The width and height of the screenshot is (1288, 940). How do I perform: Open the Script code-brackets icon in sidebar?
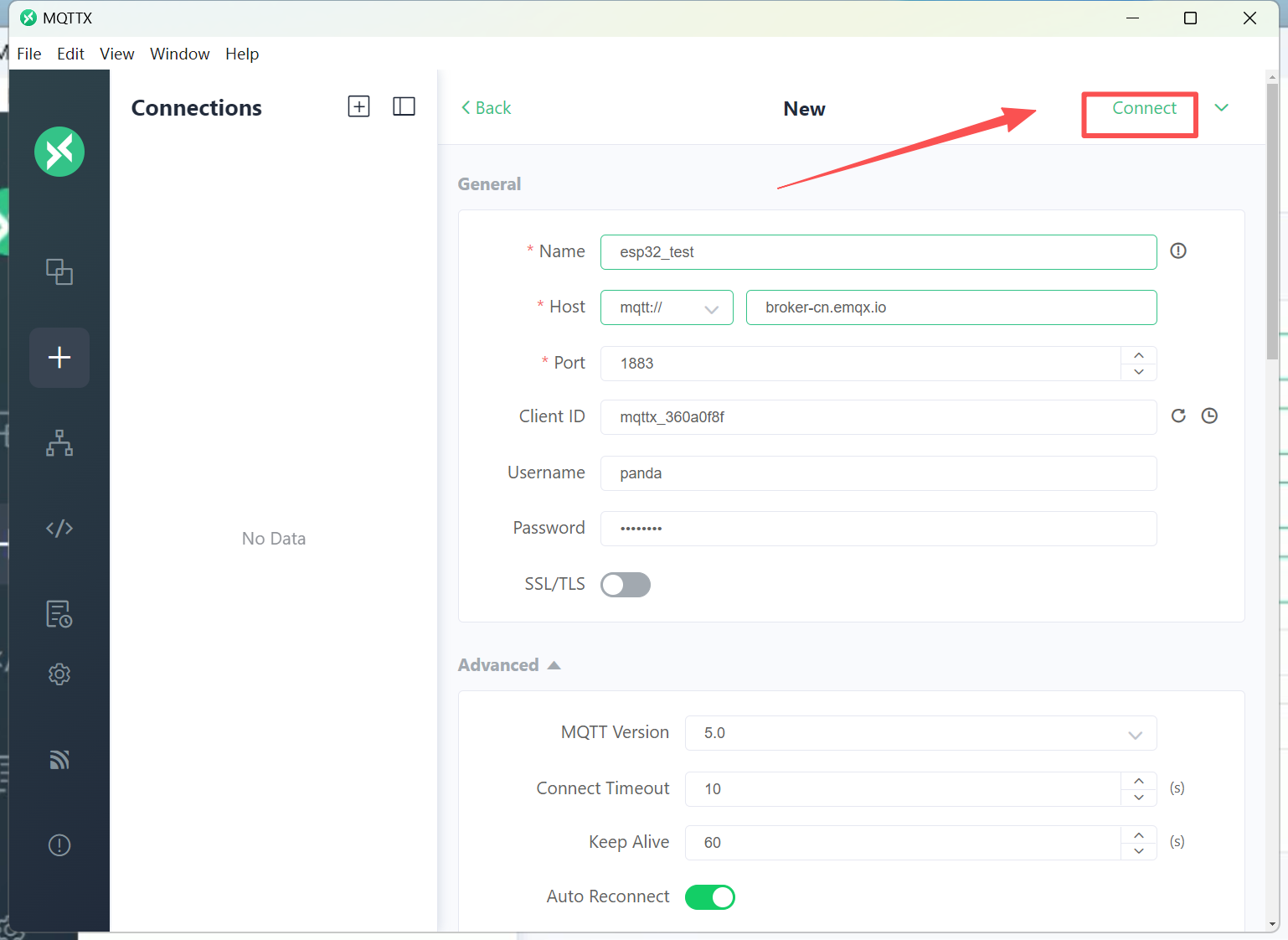(59, 528)
